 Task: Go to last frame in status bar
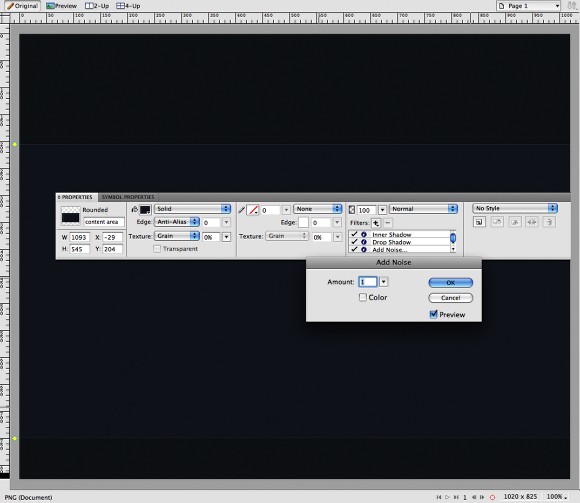click(456, 497)
